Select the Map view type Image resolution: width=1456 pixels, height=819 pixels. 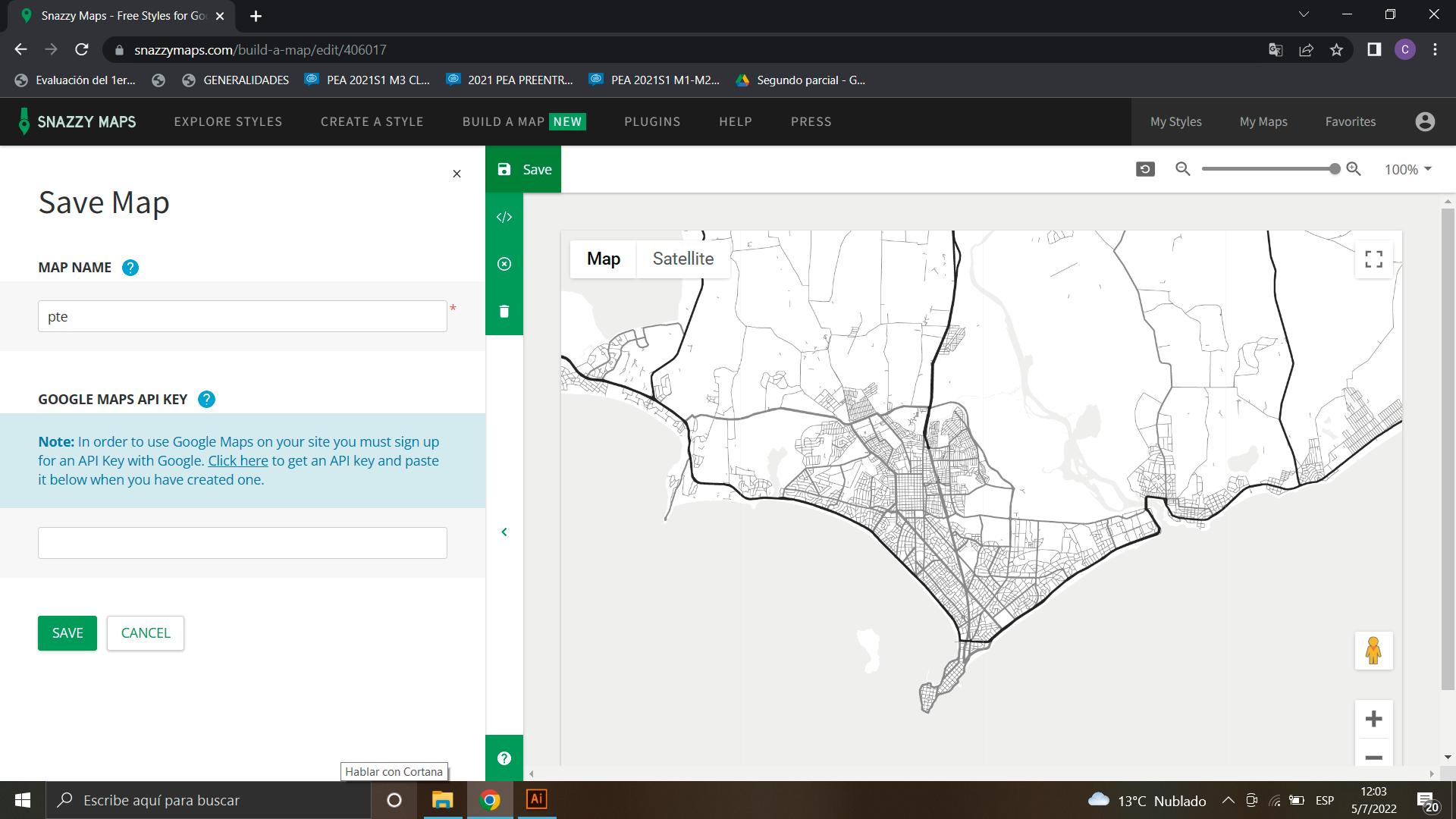[x=603, y=259]
